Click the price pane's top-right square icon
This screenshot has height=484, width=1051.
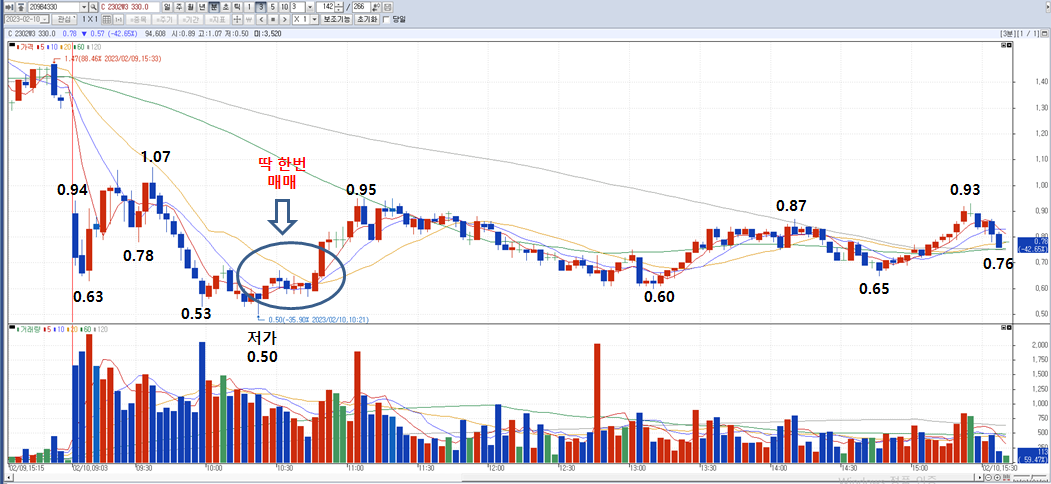(x=1009, y=46)
